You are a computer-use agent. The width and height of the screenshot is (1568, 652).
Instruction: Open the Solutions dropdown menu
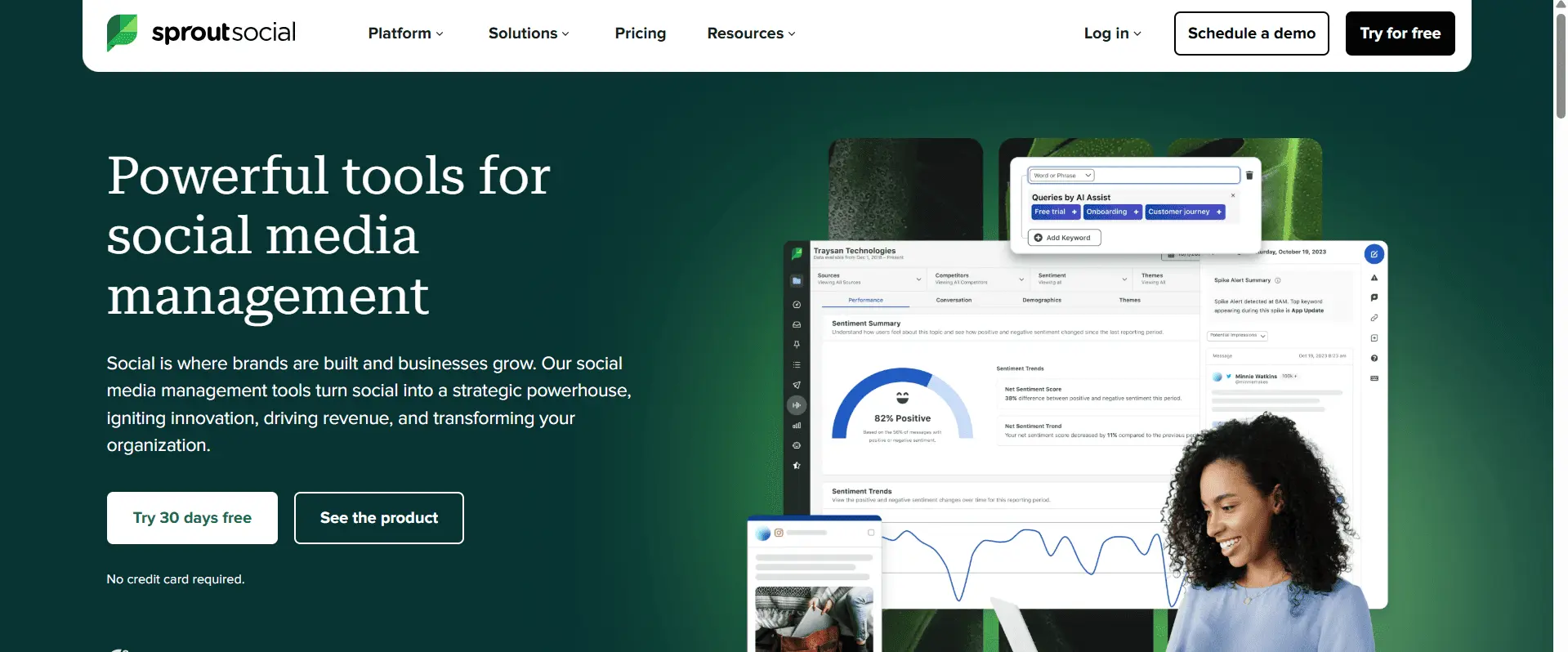pos(529,33)
